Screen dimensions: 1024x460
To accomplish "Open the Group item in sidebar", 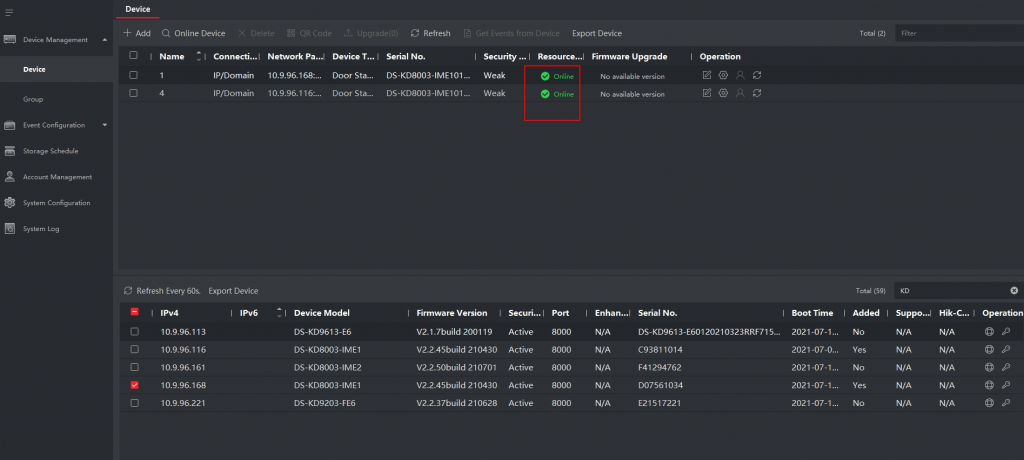I will [33, 99].
